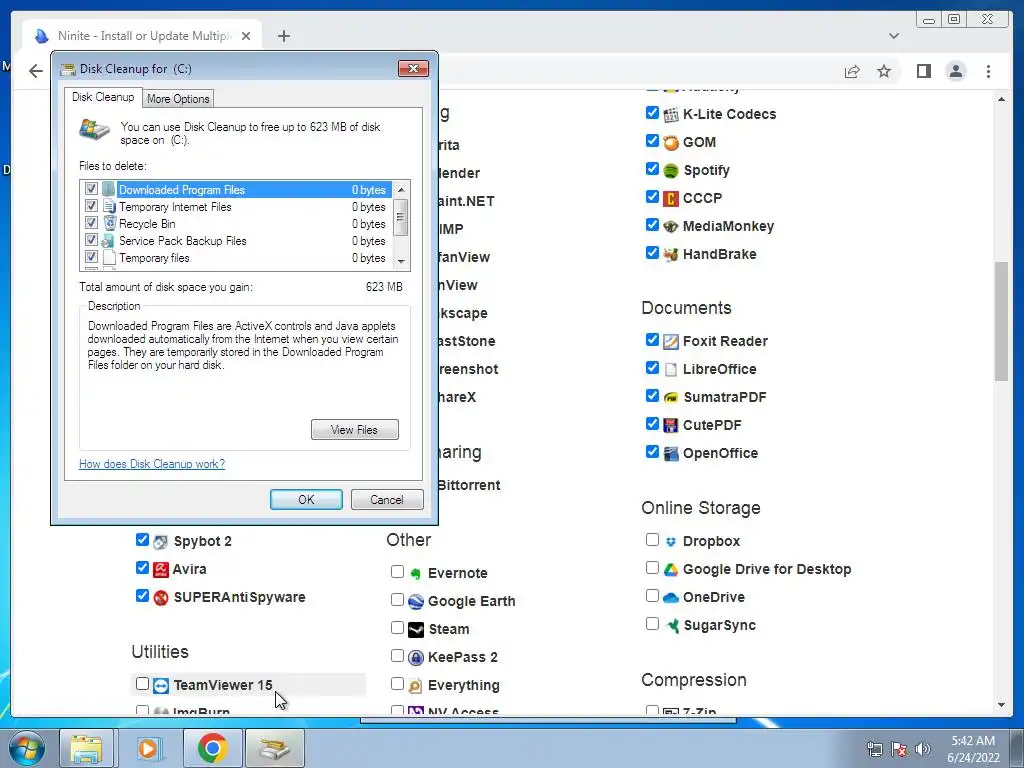The width and height of the screenshot is (1024, 768).
Task: Go back using Chrome's back arrow
Action: 36,71
